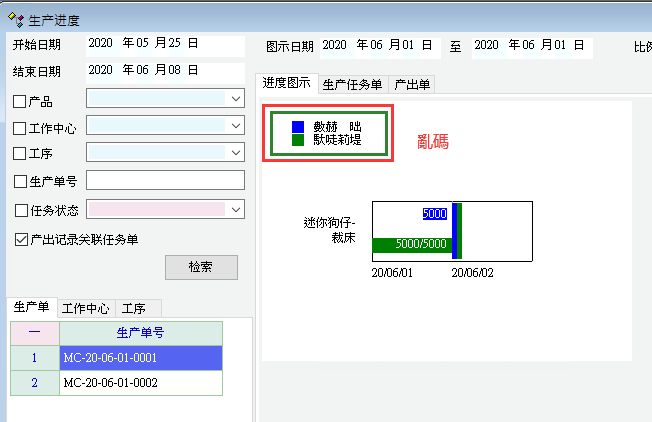Switch to the 生产任务单 tab

(352, 85)
